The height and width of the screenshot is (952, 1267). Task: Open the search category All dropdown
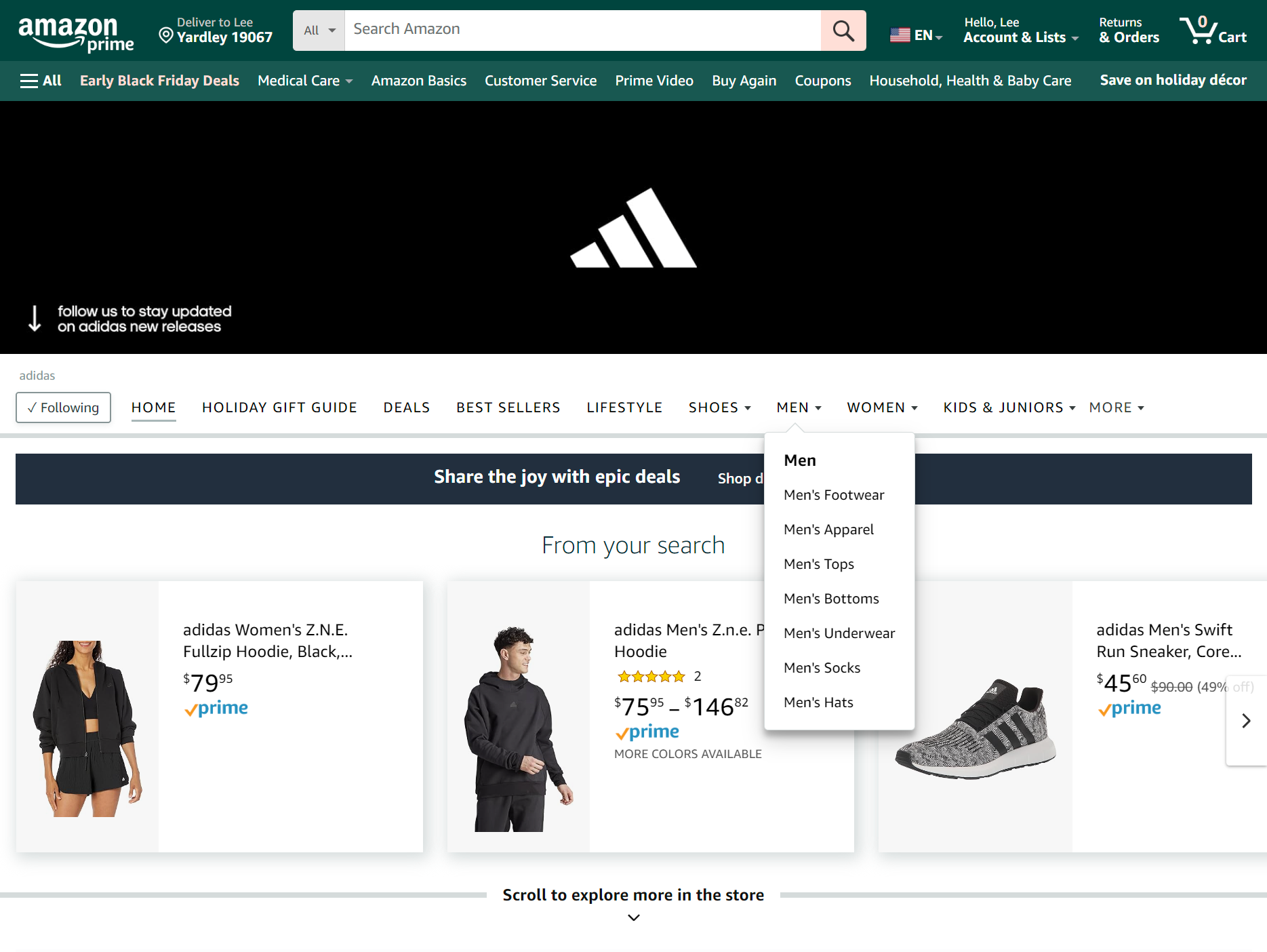click(319, 31)
